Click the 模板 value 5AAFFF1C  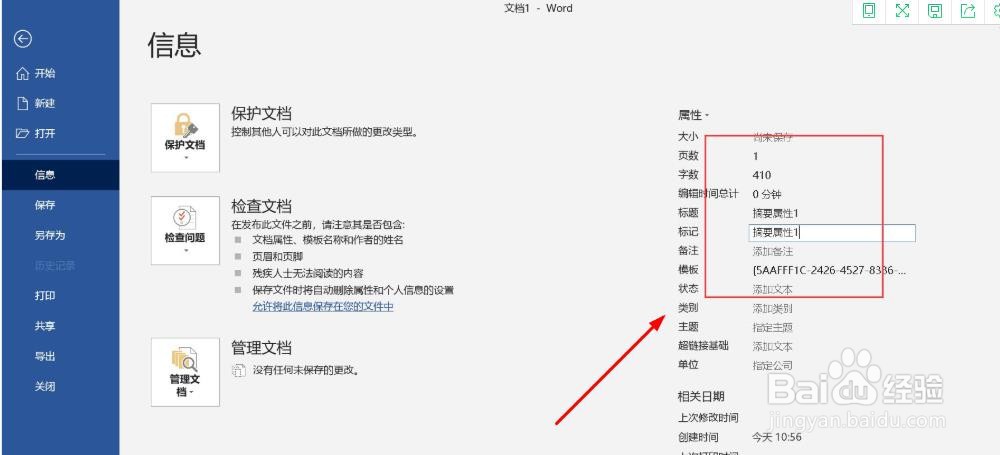[830, 270]
